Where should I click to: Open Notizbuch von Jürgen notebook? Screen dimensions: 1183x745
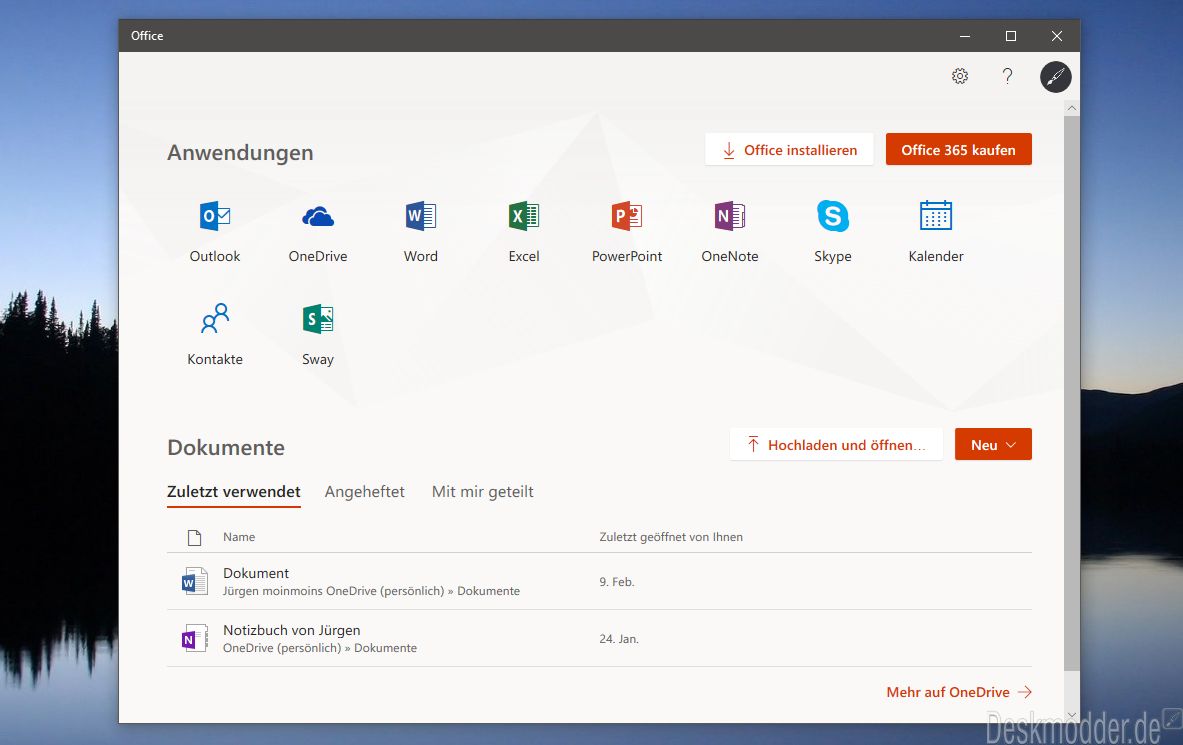pos(291,630)
